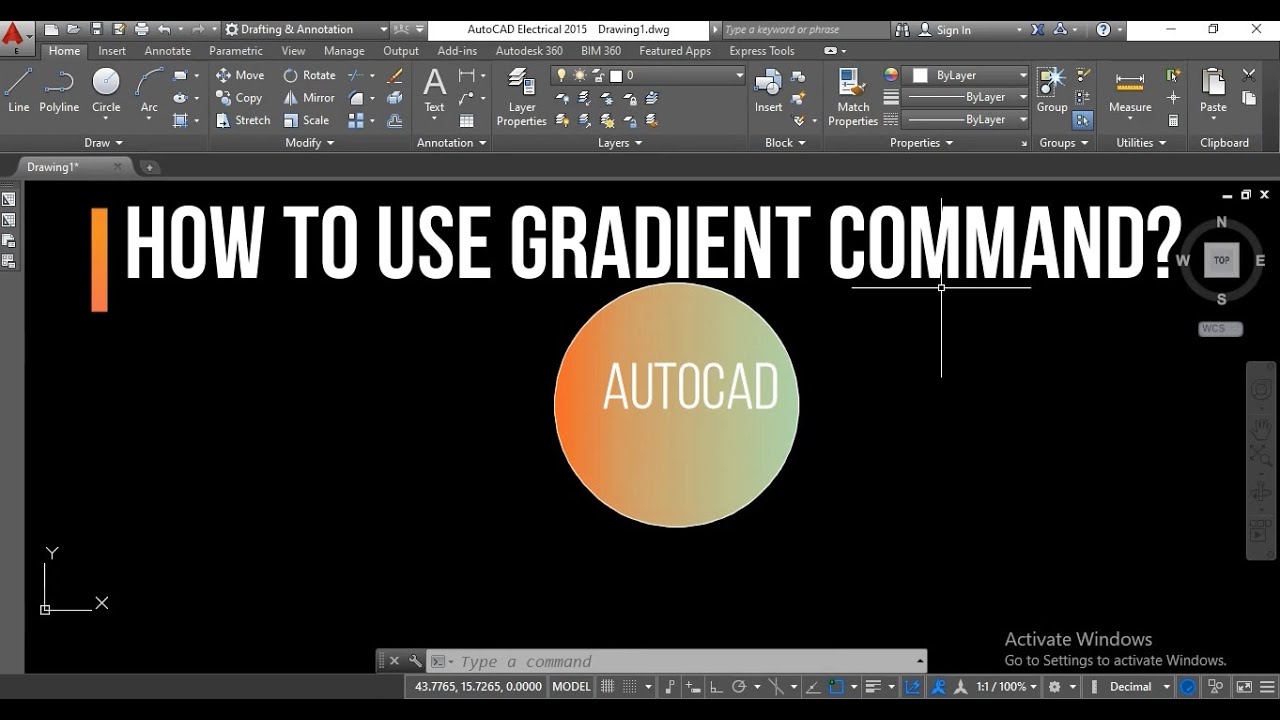1280x720 pixels.
Task: Open the layer selection dropdown
Action: pyautogui.click(x=648, y=75)
